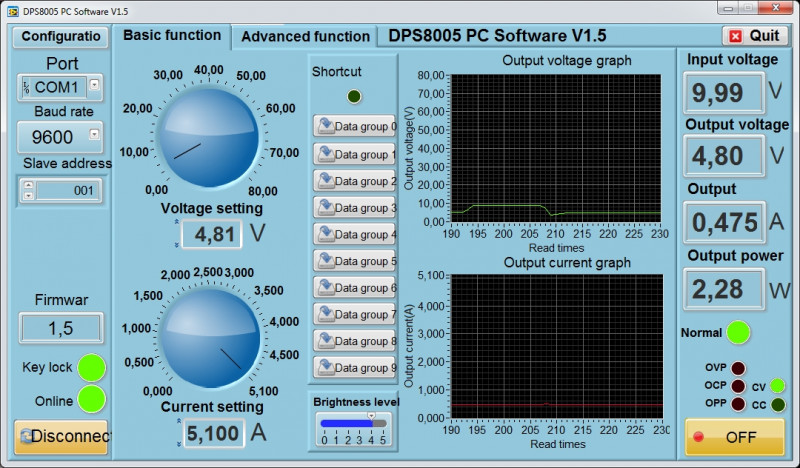This screenshot has height=468, width=800.
Task: Click the Output power display 2,28
Action: point(723,289)
